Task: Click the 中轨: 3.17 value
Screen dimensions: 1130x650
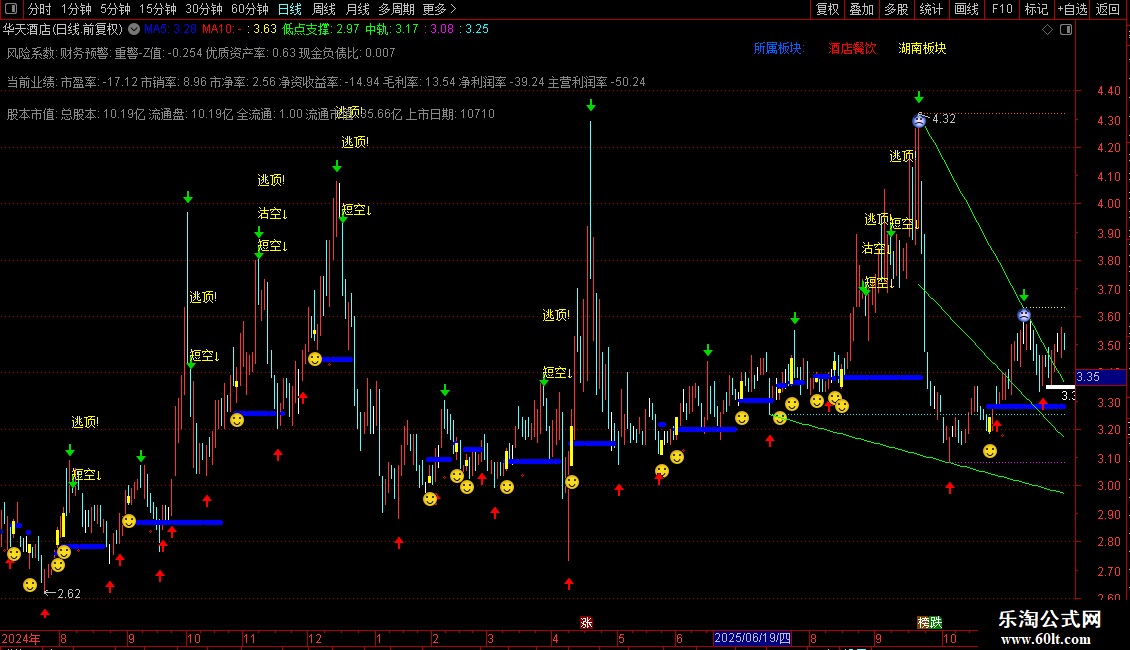Action: [x=391, y=29]
